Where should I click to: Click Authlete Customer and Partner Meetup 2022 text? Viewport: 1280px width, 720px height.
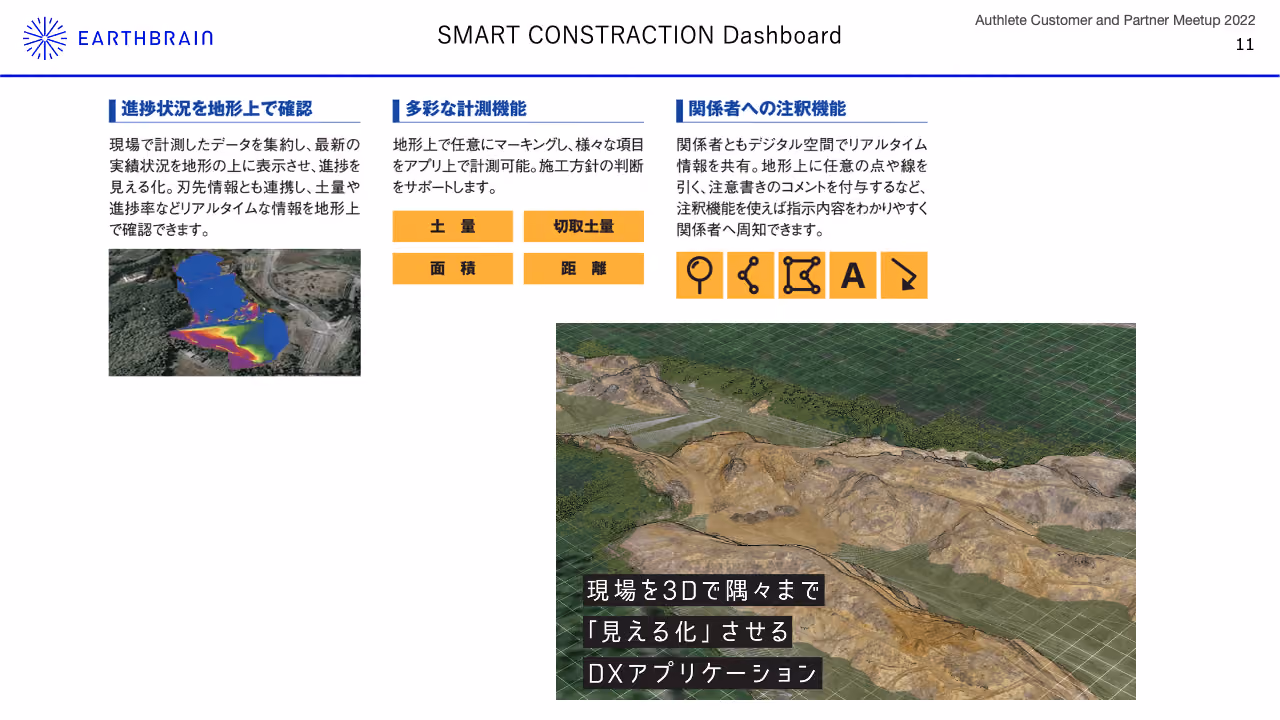pyautogui.click(x=1115, y=20)
